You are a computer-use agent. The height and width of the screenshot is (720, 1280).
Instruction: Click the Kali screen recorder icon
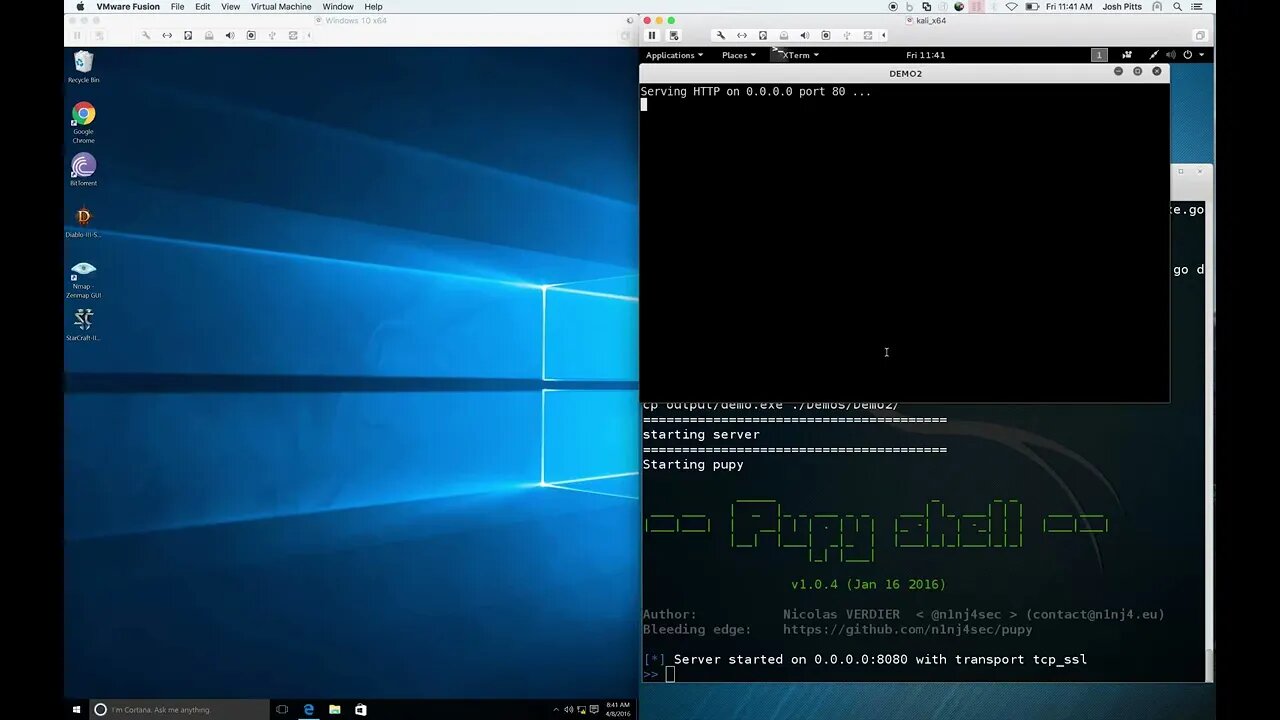point(1127,55)
